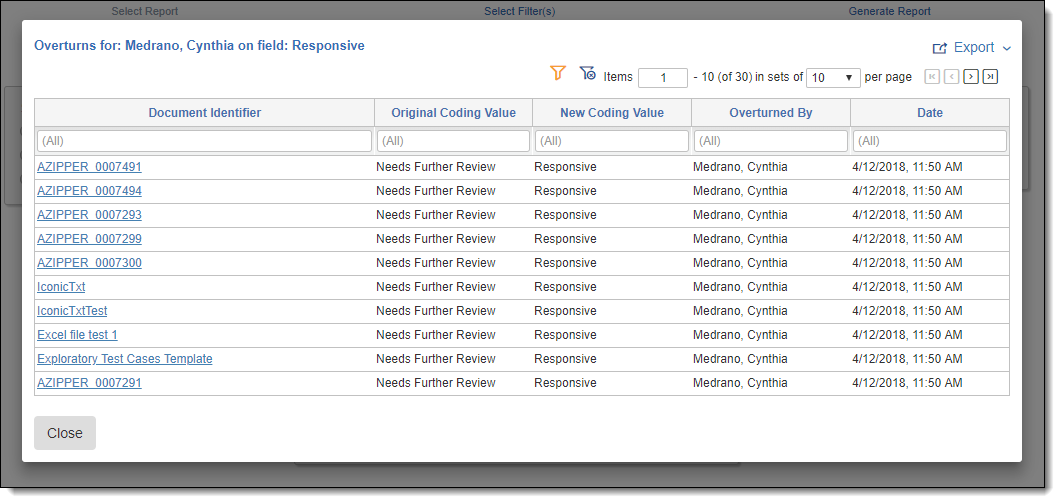Go to the next page of results
Image resolution: width=1060 pixels, height=503 pixels.
coord(970,77)
